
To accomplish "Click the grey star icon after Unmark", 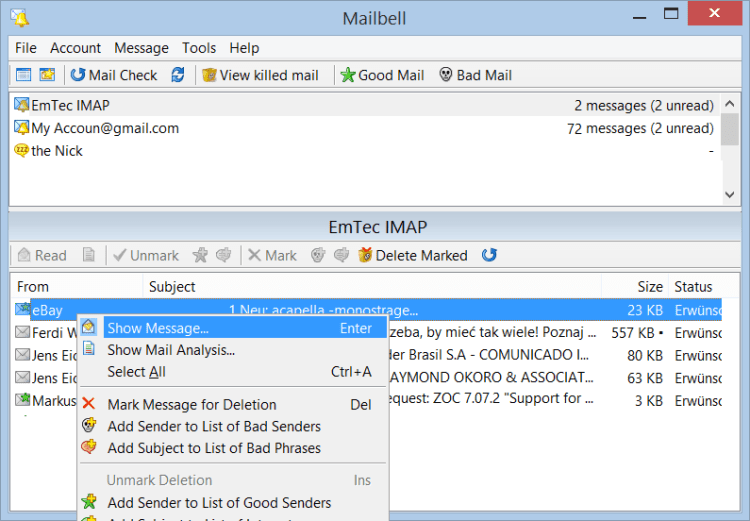I will (200, 255).
